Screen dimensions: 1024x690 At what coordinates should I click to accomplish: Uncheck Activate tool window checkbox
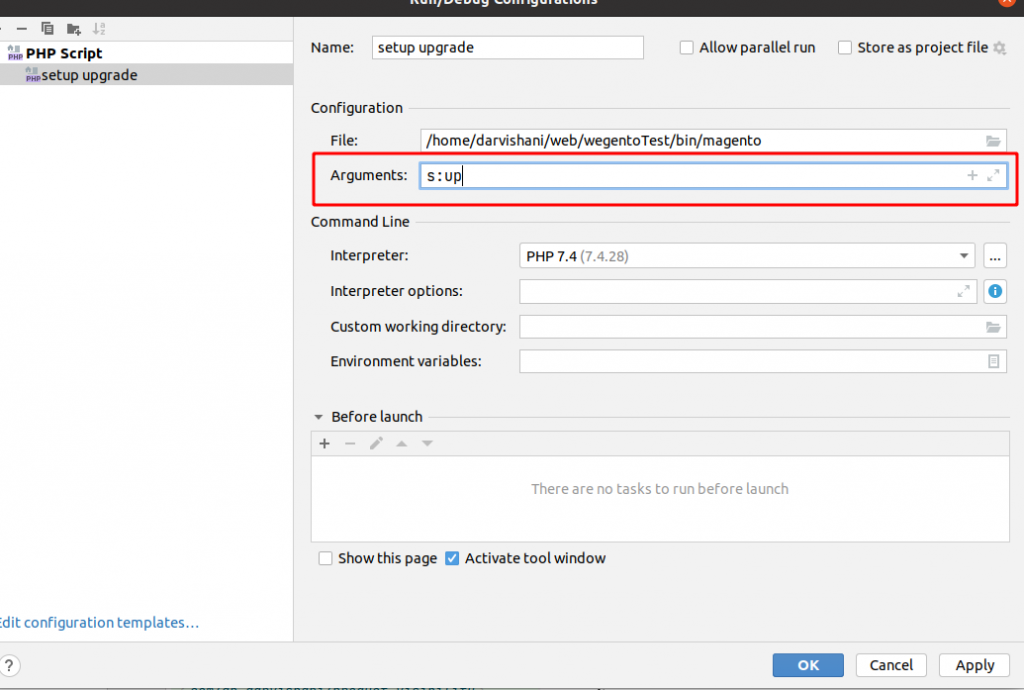coord(452,559)
